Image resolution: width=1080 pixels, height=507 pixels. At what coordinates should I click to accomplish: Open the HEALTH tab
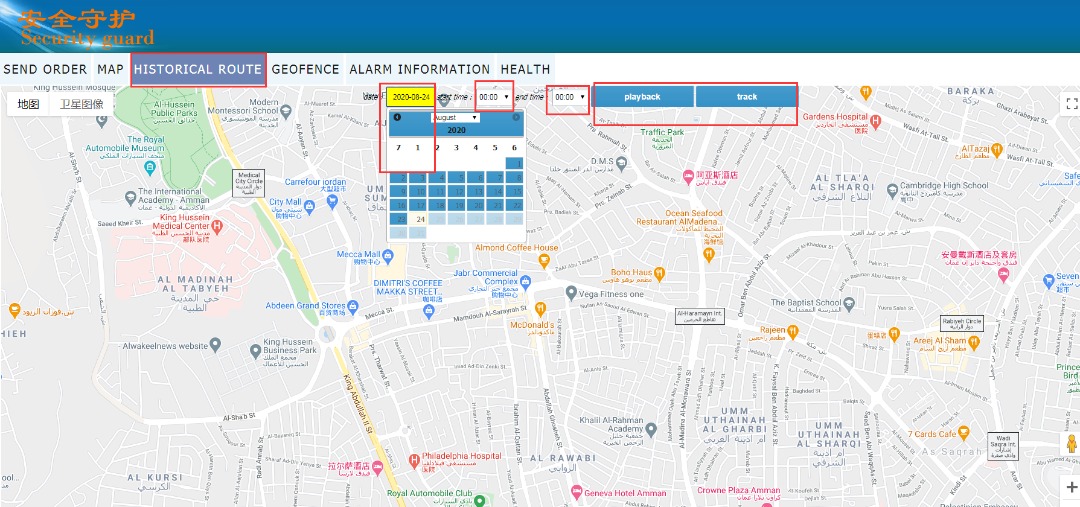click(x=525, y=69)
